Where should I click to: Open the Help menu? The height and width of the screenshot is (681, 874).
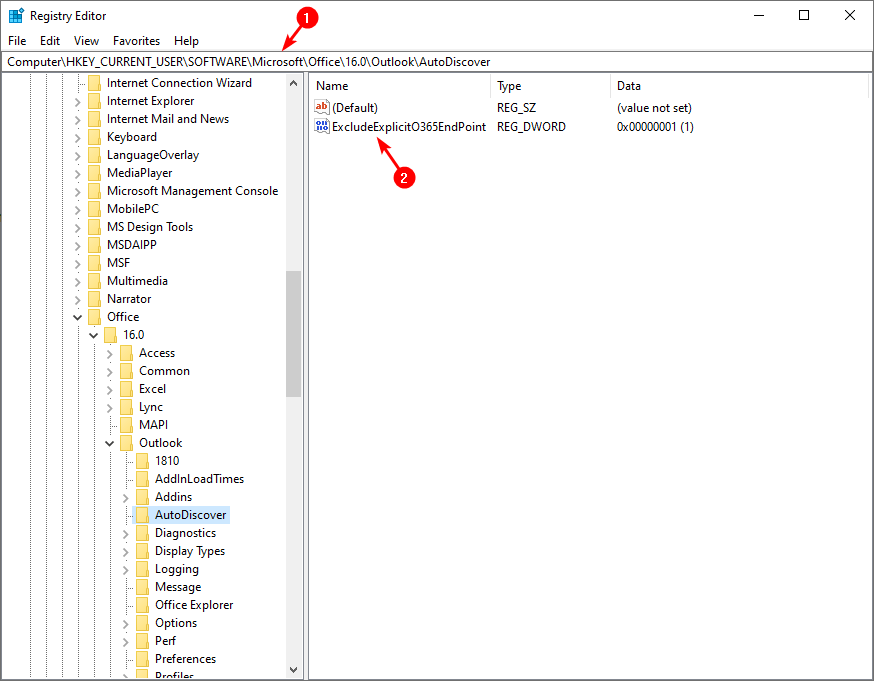pos(186,41)
